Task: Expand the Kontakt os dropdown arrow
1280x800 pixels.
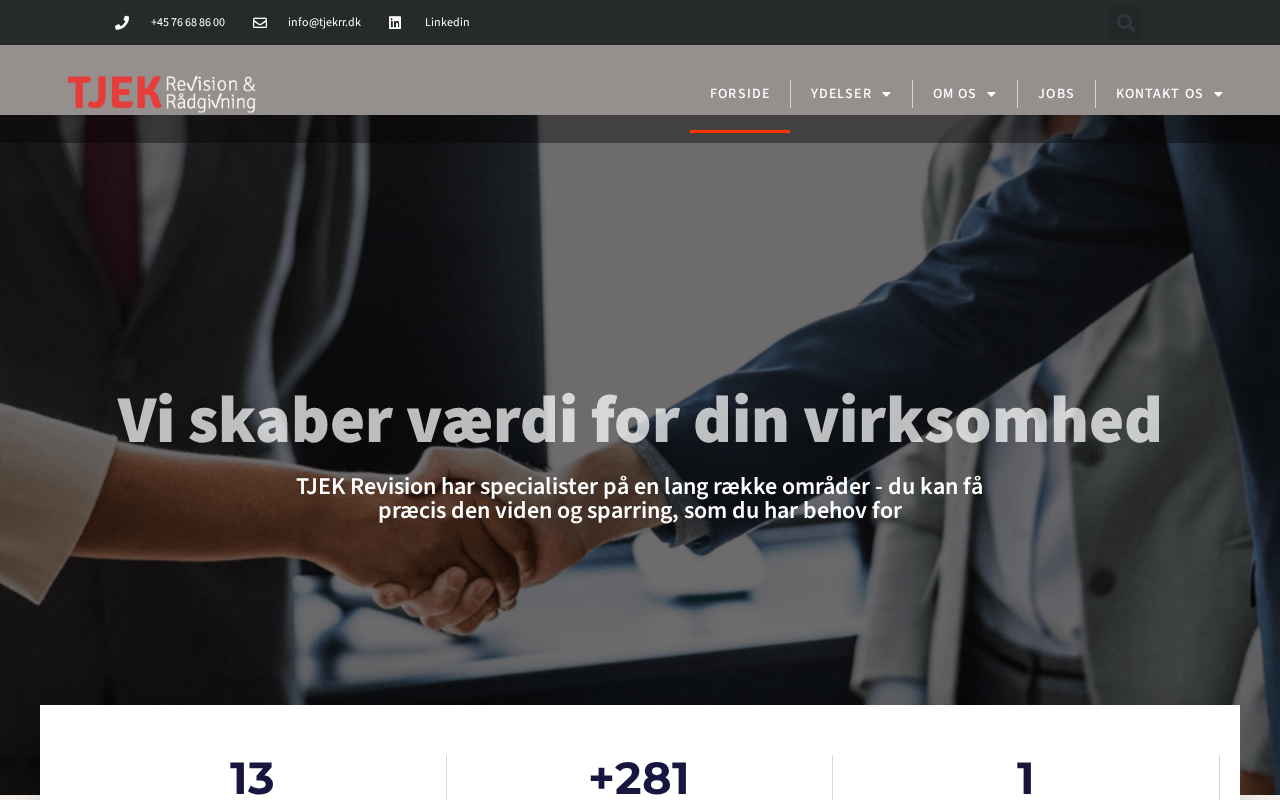Action: (1218, 94)
